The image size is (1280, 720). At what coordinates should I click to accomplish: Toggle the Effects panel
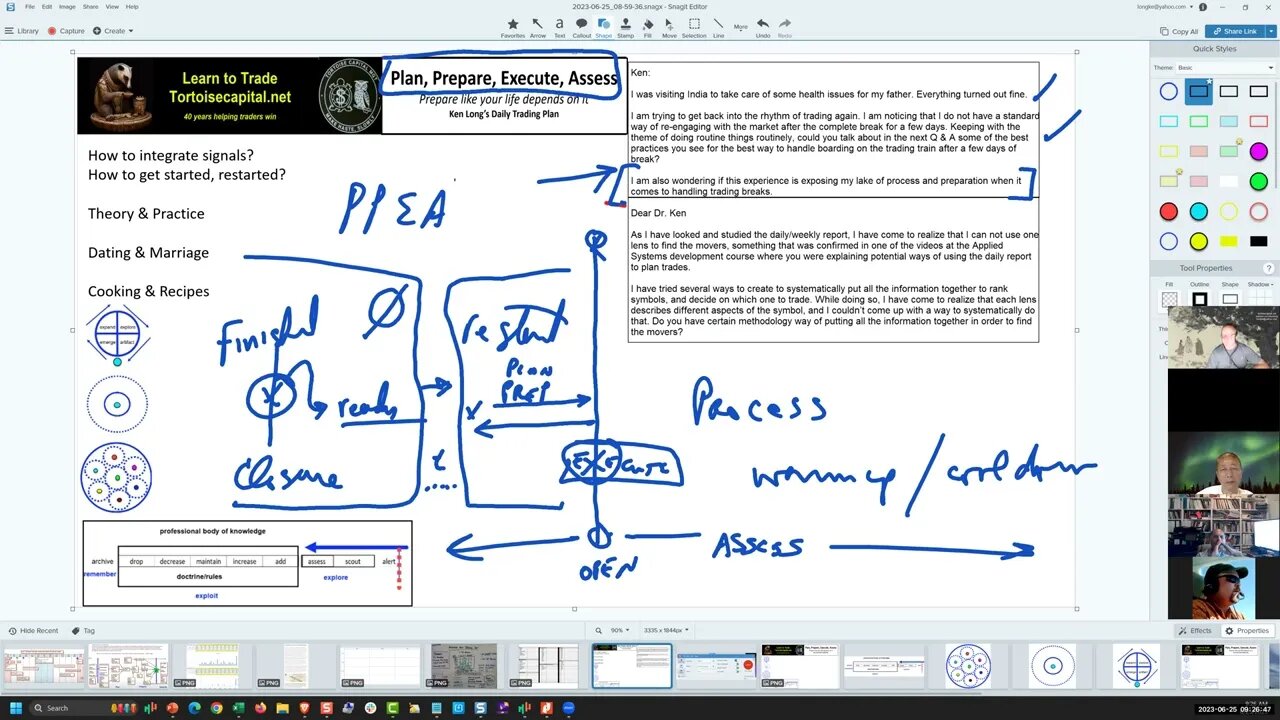pyautogui.click(x=1195, y=631)
